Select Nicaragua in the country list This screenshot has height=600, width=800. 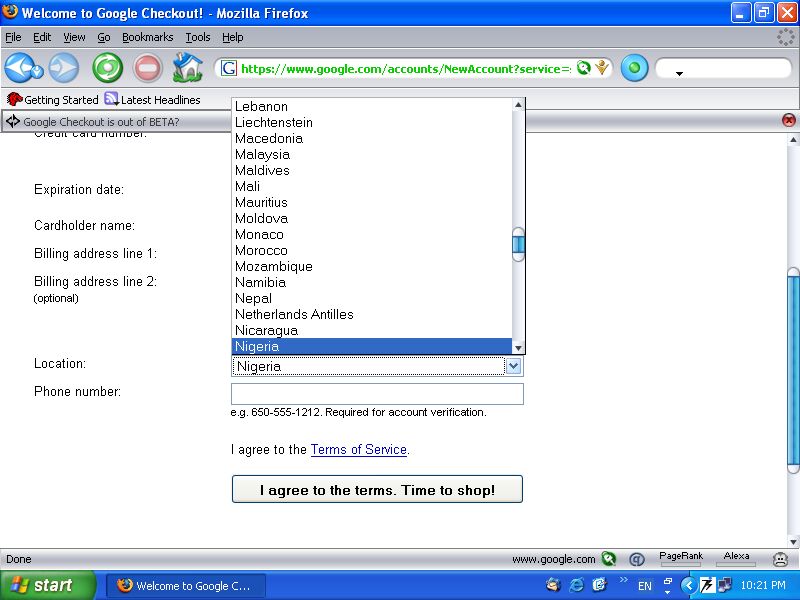coord(372,330)
